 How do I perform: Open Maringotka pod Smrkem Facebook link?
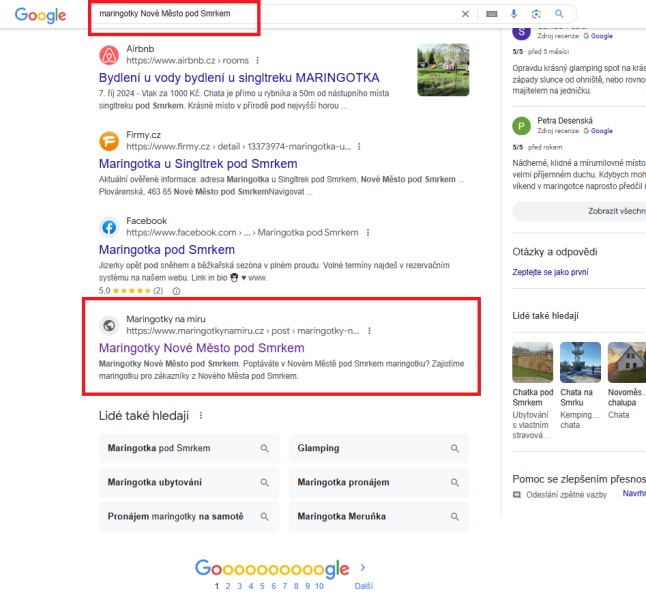(x=167, y=250)
